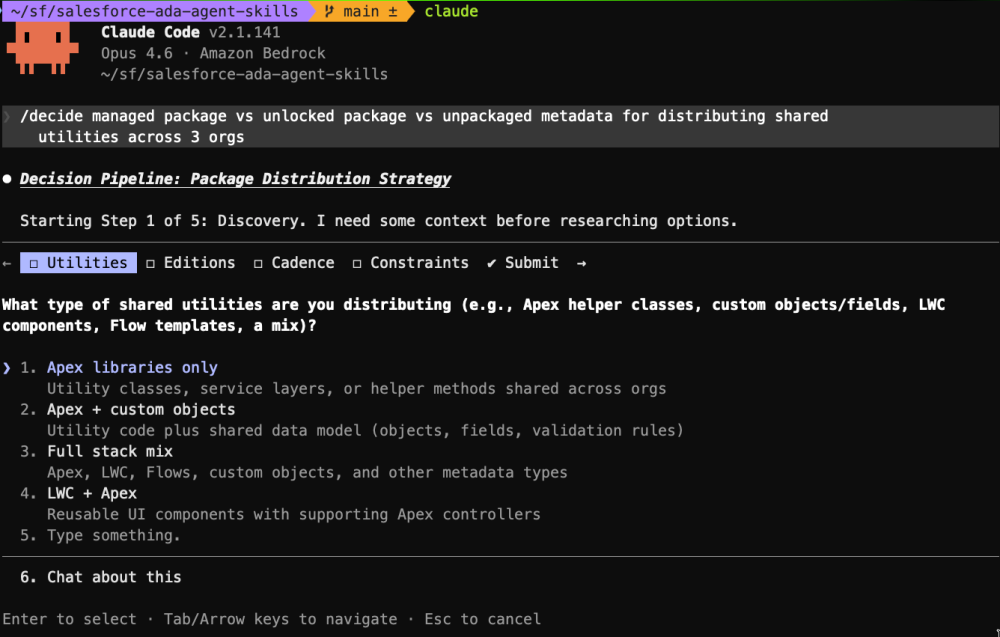Click the Starting Step 1 of 5 message
Image resolution: width=1000 pixels, height=637 pixels.
point(378,221)
